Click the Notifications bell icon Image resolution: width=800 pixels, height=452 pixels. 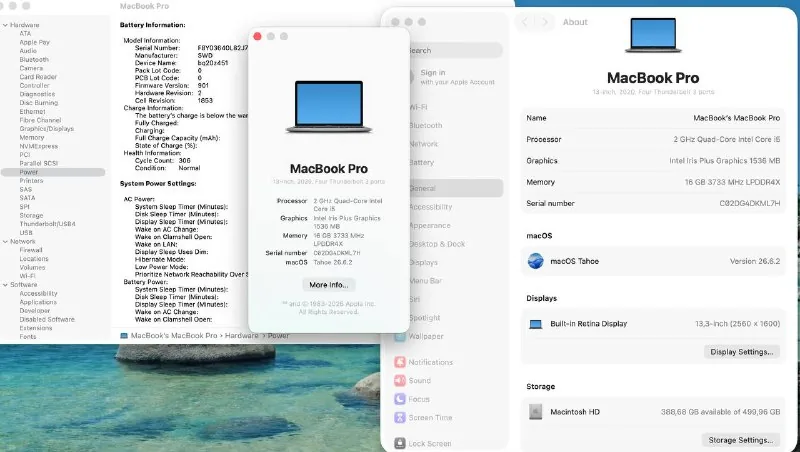point(399,362)
